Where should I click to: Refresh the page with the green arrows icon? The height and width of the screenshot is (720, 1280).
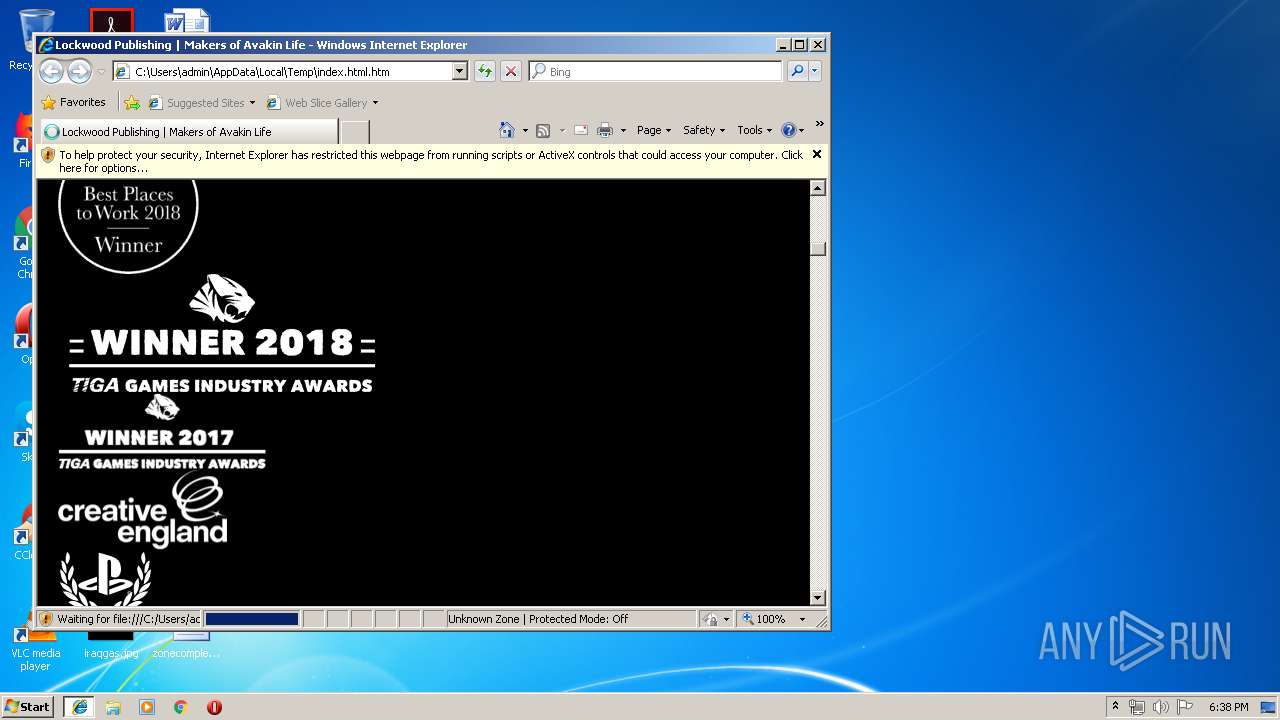pyautogui.click(x=485, y=71)
